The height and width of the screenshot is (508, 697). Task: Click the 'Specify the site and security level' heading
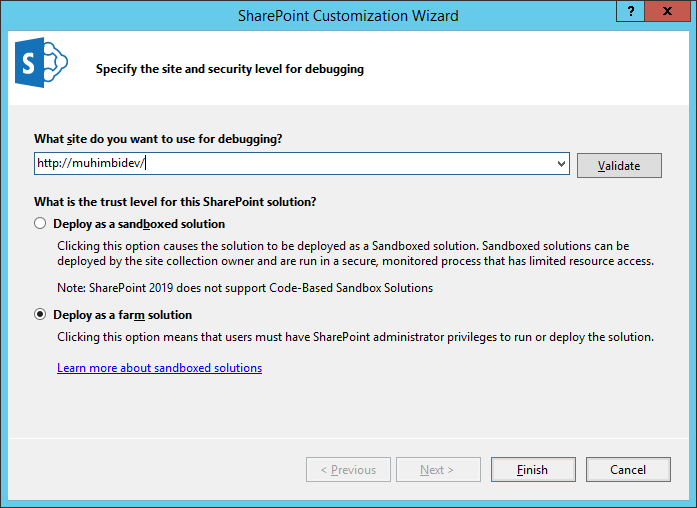(230, 69)
